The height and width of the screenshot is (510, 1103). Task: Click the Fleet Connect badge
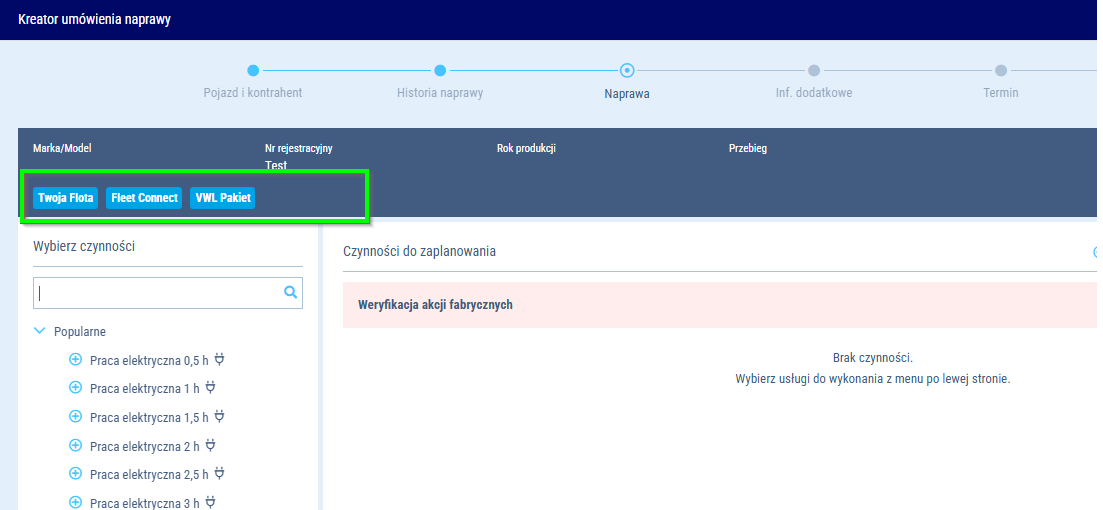click(144, 198)
